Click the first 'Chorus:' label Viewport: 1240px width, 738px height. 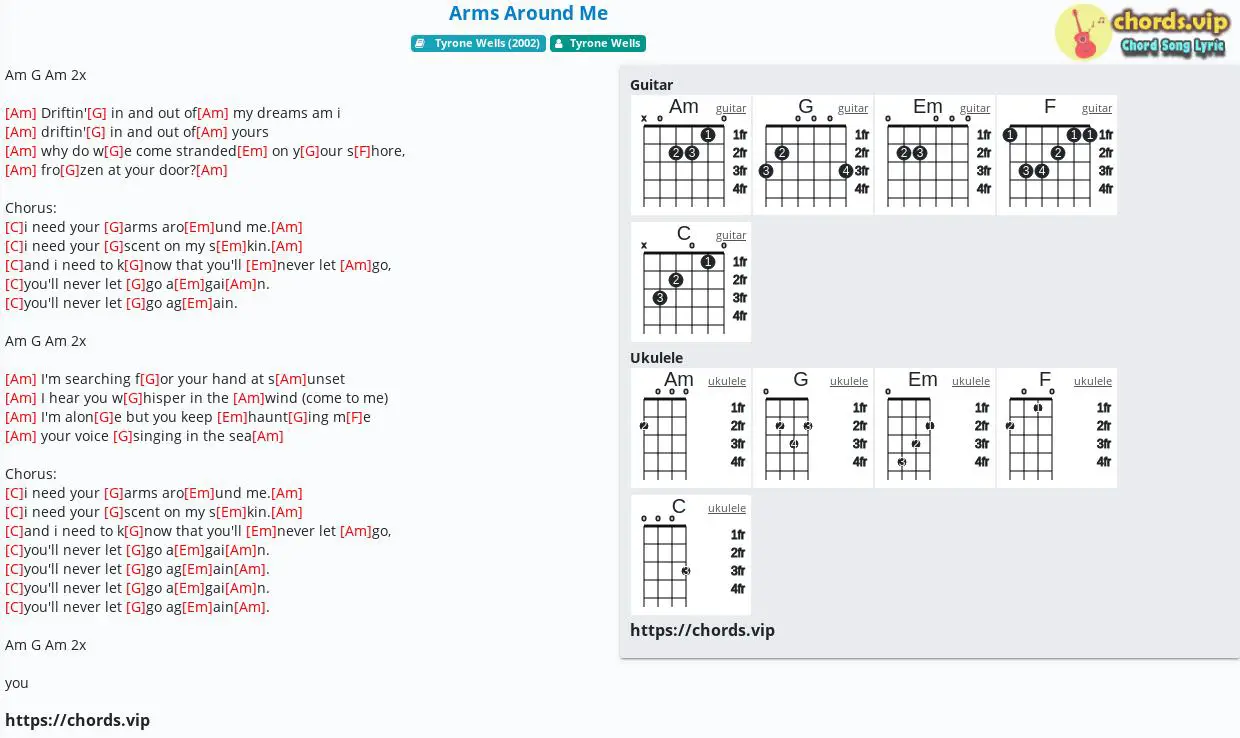31,208
